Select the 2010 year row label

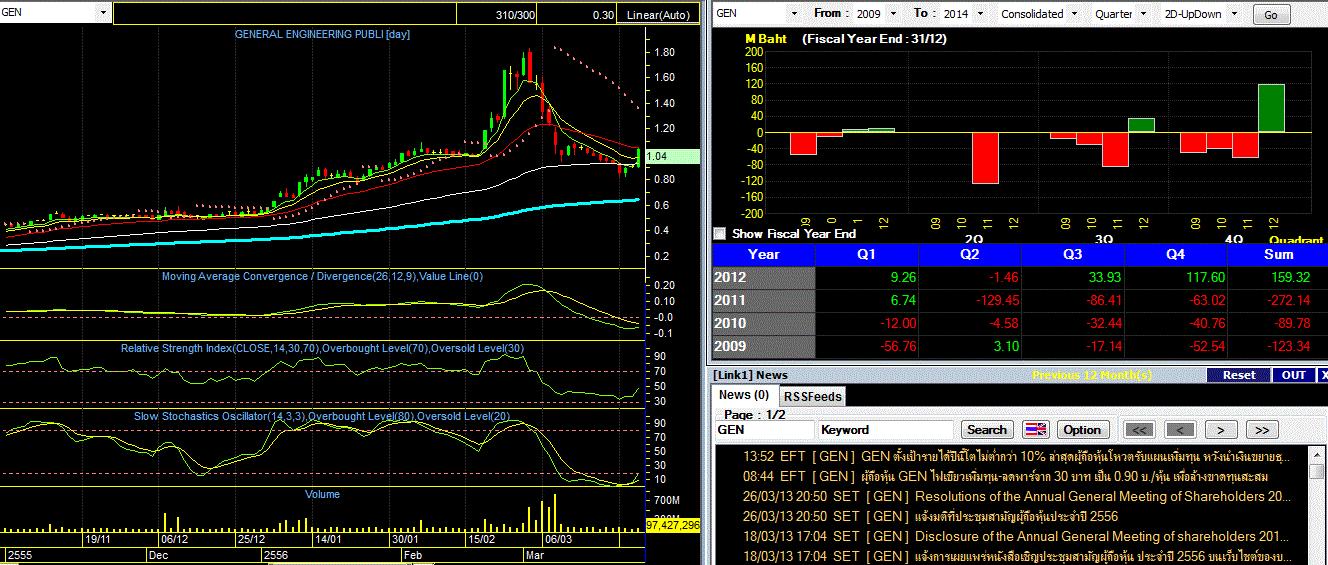[763, 323]
